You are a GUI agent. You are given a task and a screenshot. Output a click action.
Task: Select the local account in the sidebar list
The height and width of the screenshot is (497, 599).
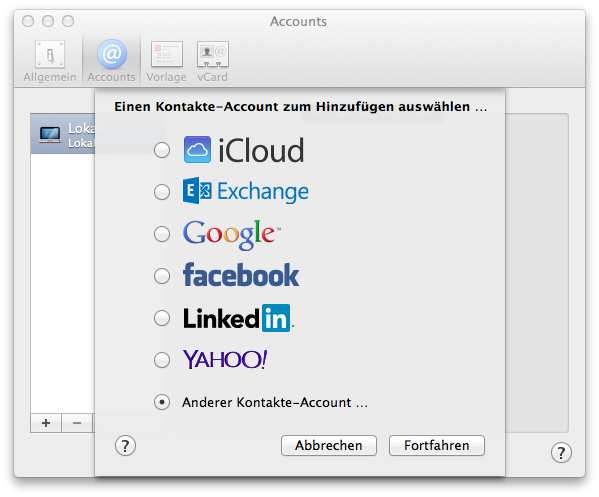click(x=63, y=134)
